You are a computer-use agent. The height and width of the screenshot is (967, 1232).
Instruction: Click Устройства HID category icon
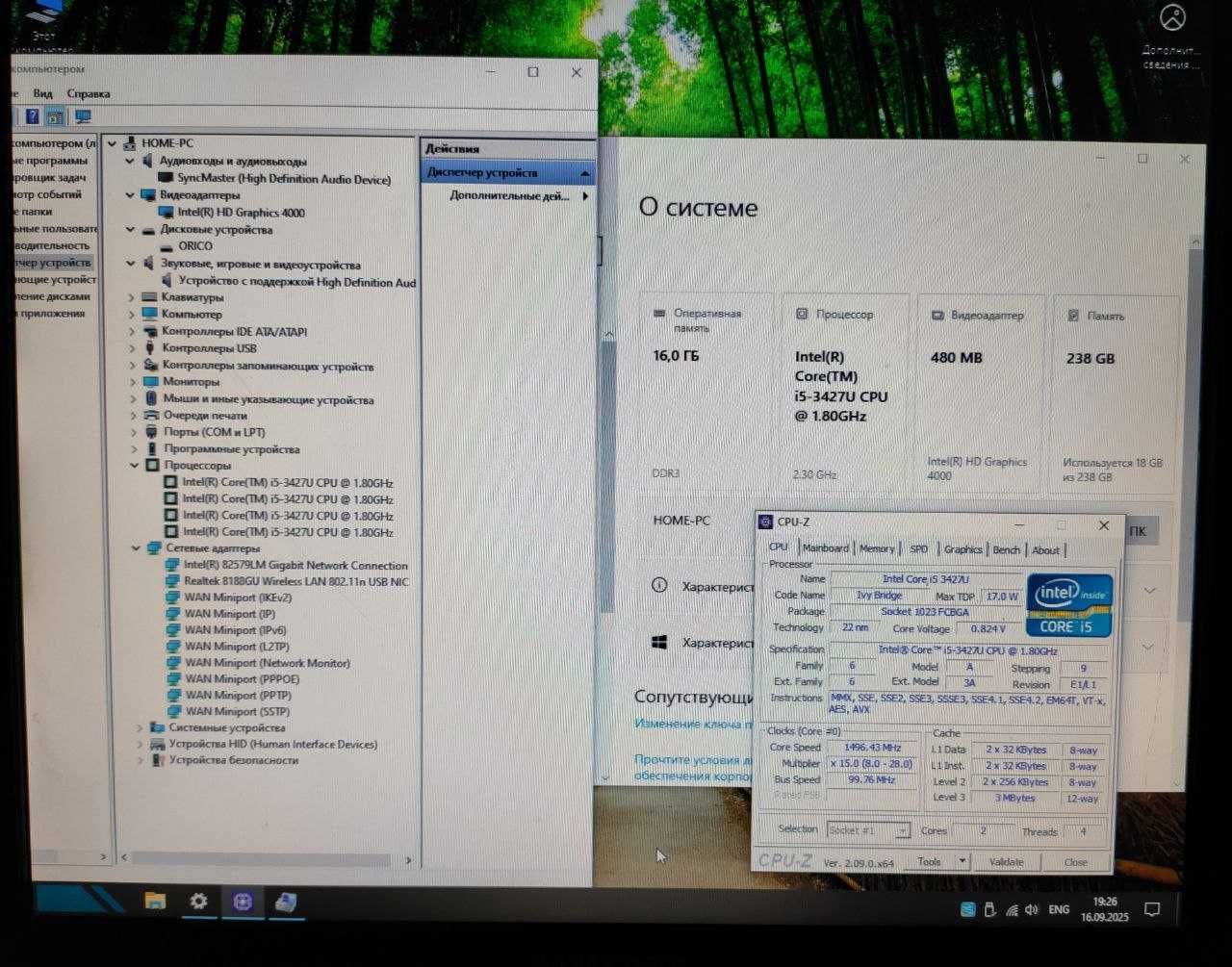pyautogui.click(x=158, y=745)
